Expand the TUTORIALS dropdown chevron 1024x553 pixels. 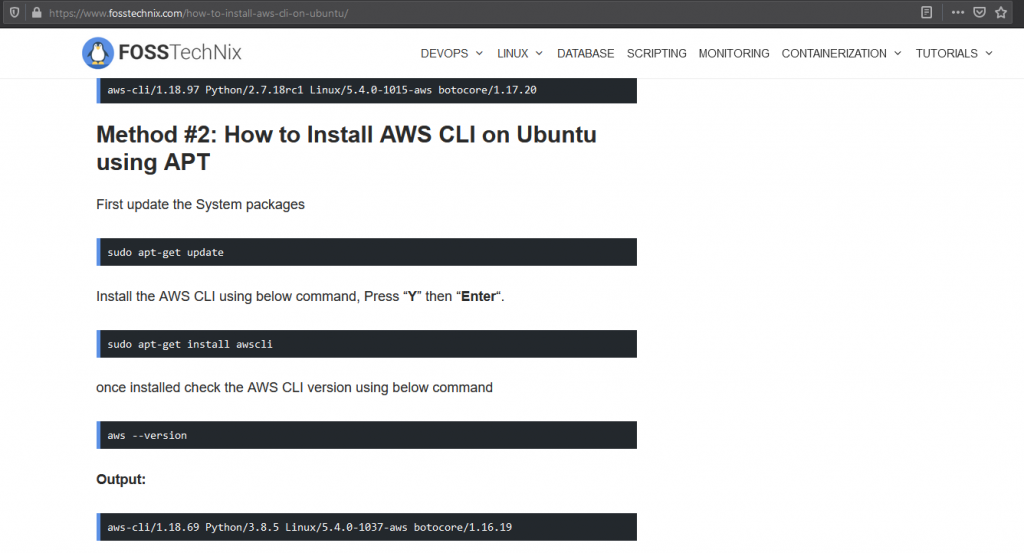coord(989,54)
